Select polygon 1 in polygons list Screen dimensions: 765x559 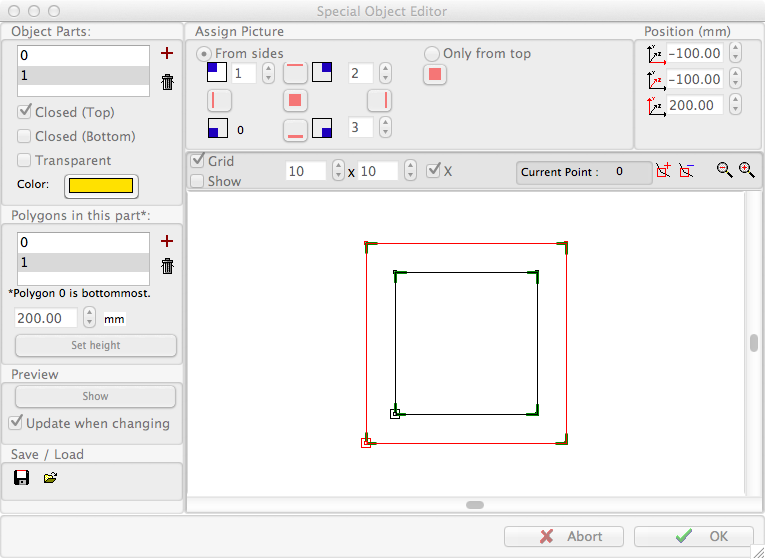coord(83,262)
